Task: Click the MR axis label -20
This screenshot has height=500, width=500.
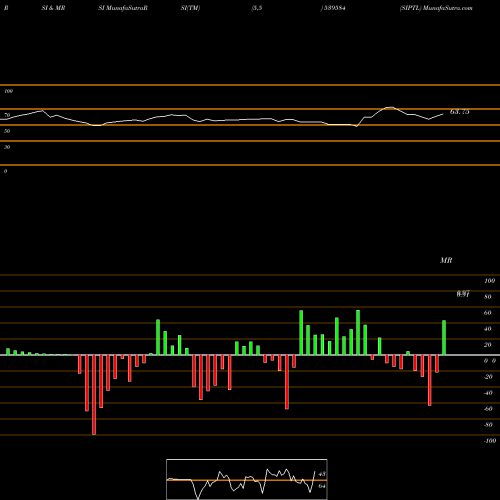Action: coord(488,377)
